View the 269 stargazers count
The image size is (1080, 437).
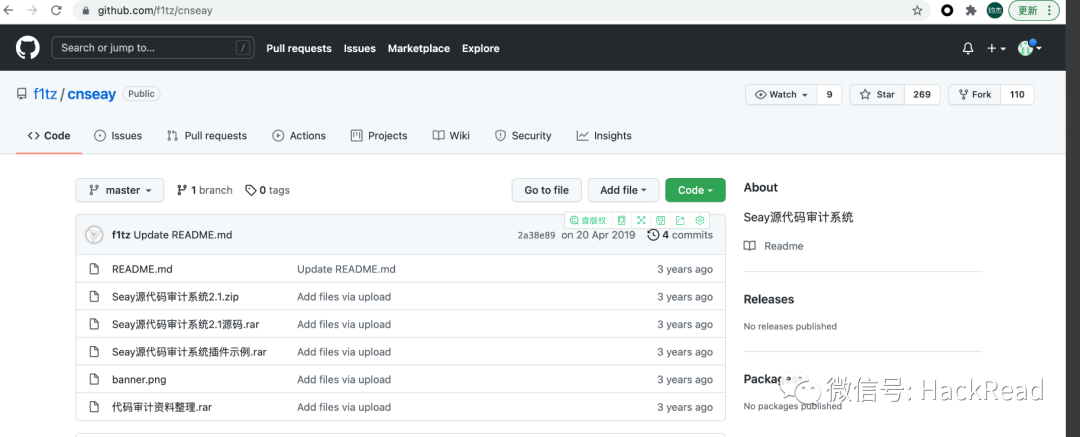tap(922, 94)
